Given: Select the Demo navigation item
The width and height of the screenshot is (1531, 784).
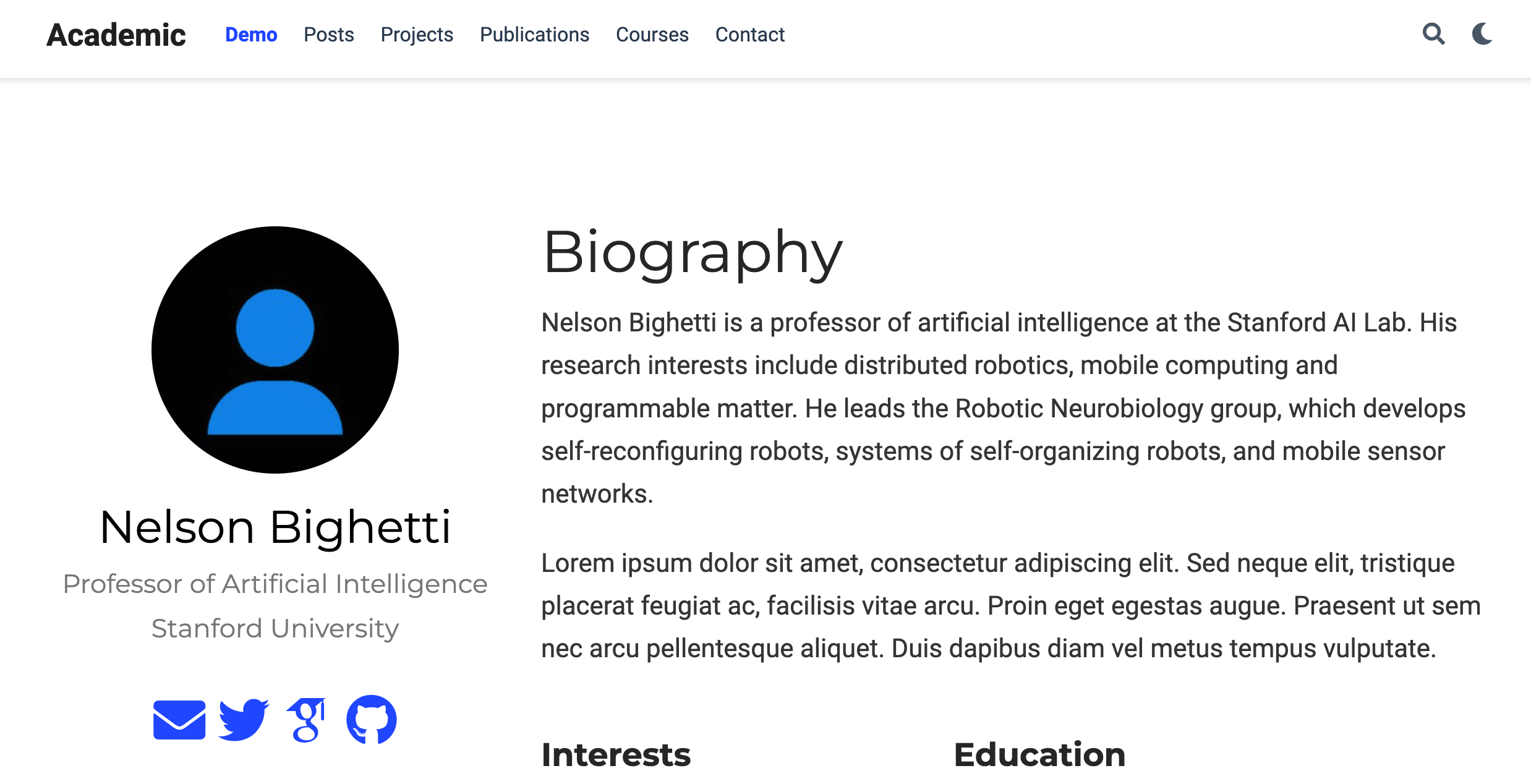Looking at the screenshot, I should coord(251,35).
